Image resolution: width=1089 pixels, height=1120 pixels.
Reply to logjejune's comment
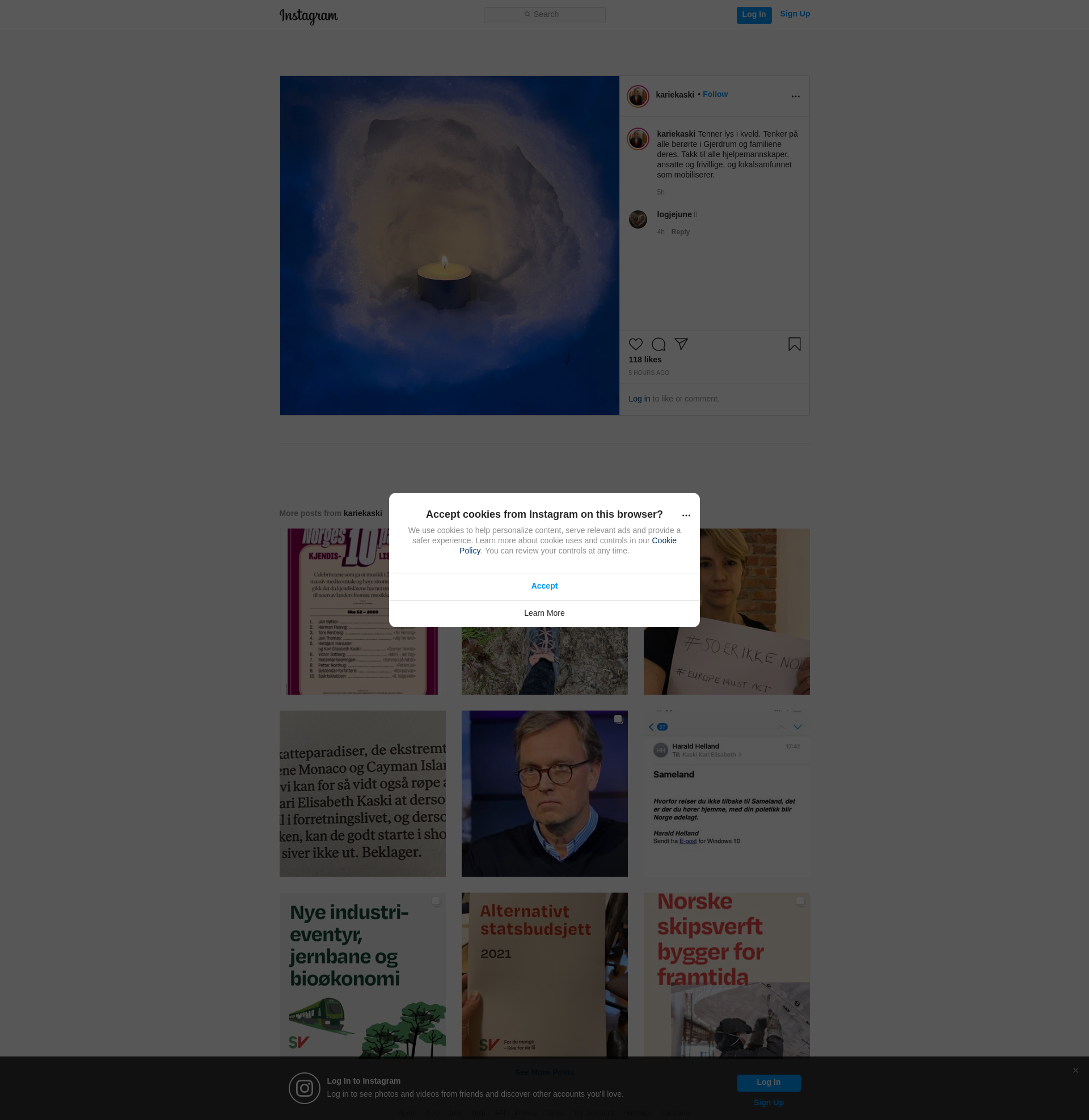(680, 232)
